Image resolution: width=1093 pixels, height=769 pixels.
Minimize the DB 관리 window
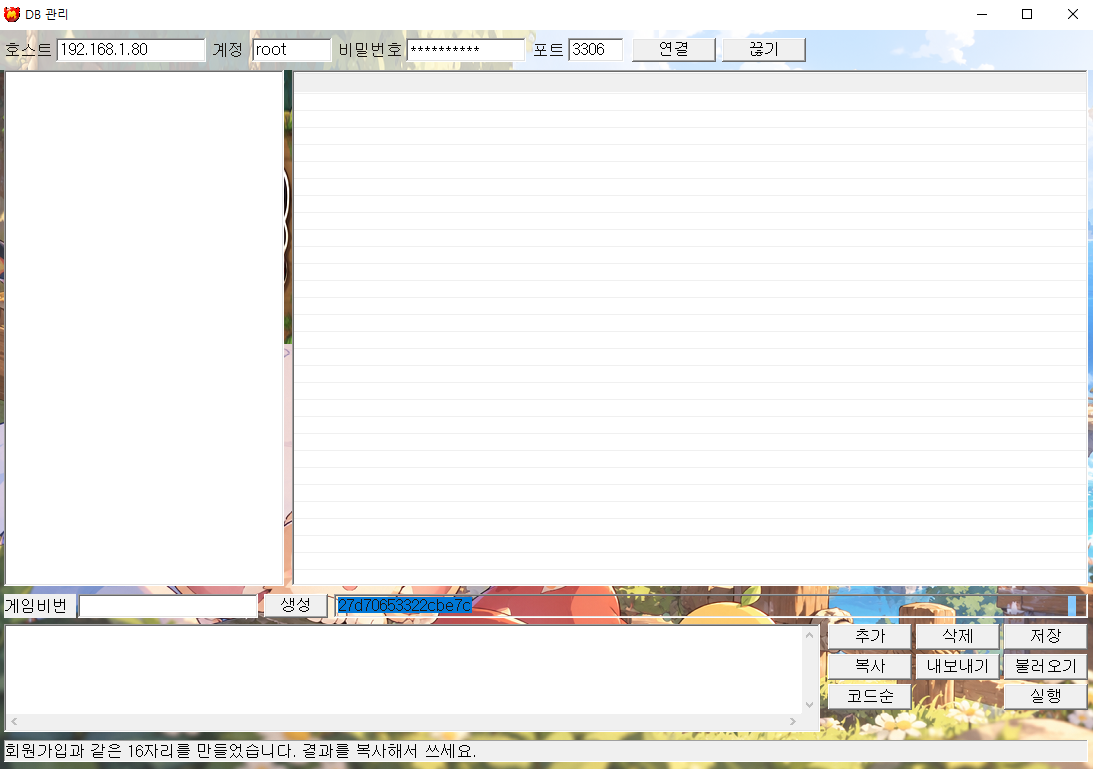tap(982, 14)
